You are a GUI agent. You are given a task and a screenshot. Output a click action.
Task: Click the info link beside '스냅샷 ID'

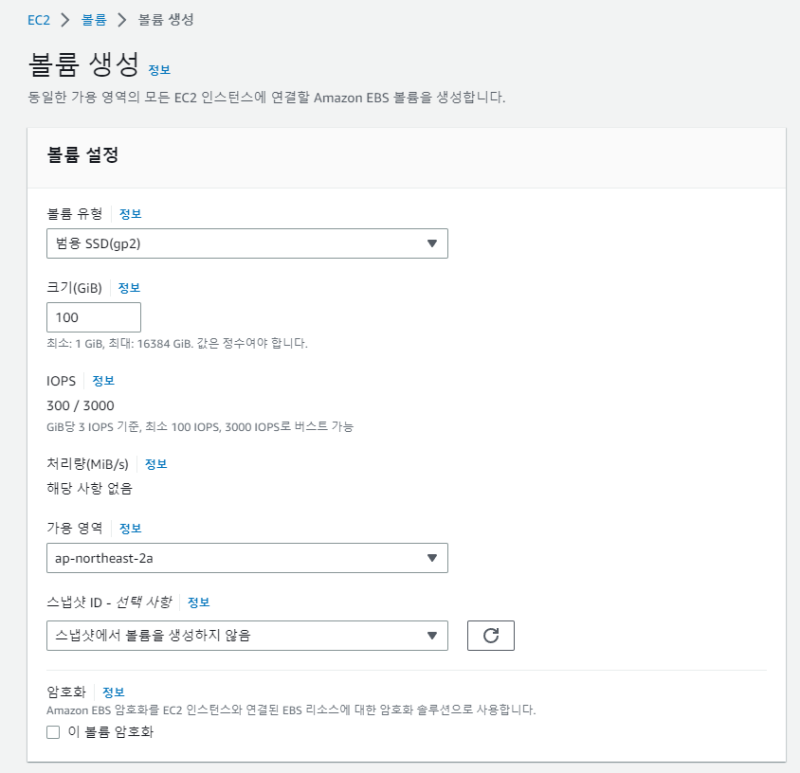pos(199,603)
